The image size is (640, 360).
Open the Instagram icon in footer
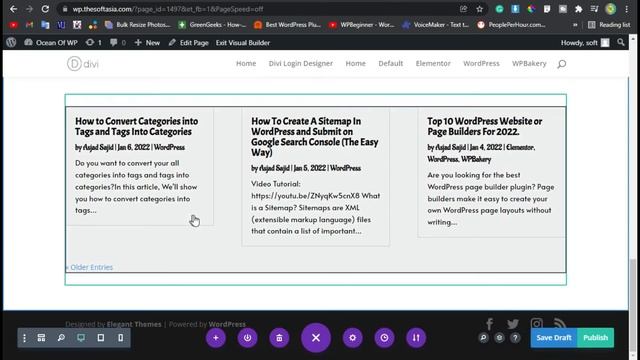tap(536, 324)
